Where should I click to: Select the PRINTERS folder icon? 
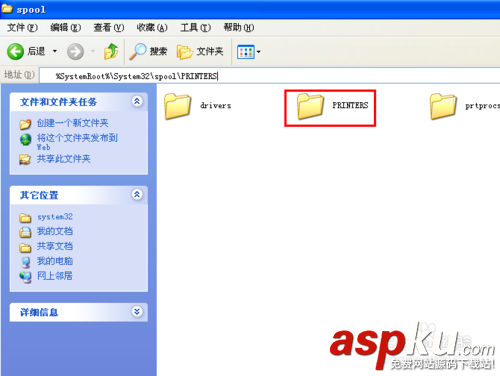click(310, 106)
